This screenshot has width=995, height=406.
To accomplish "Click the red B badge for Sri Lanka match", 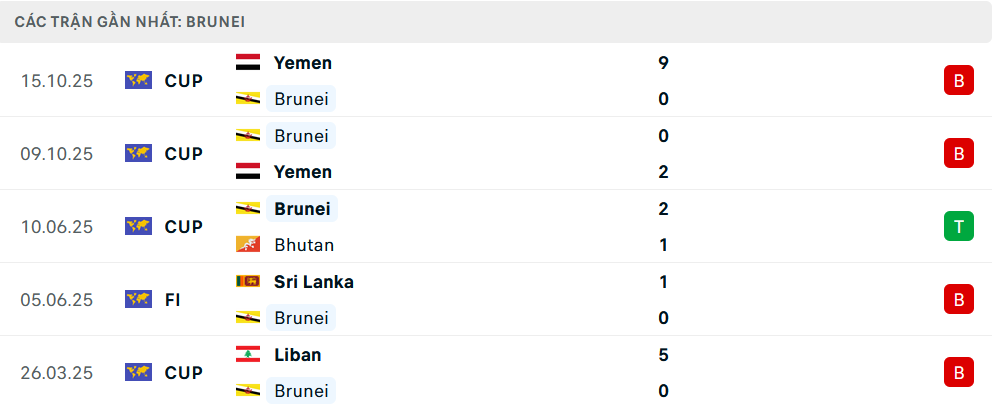I will (x=958, y=299).
